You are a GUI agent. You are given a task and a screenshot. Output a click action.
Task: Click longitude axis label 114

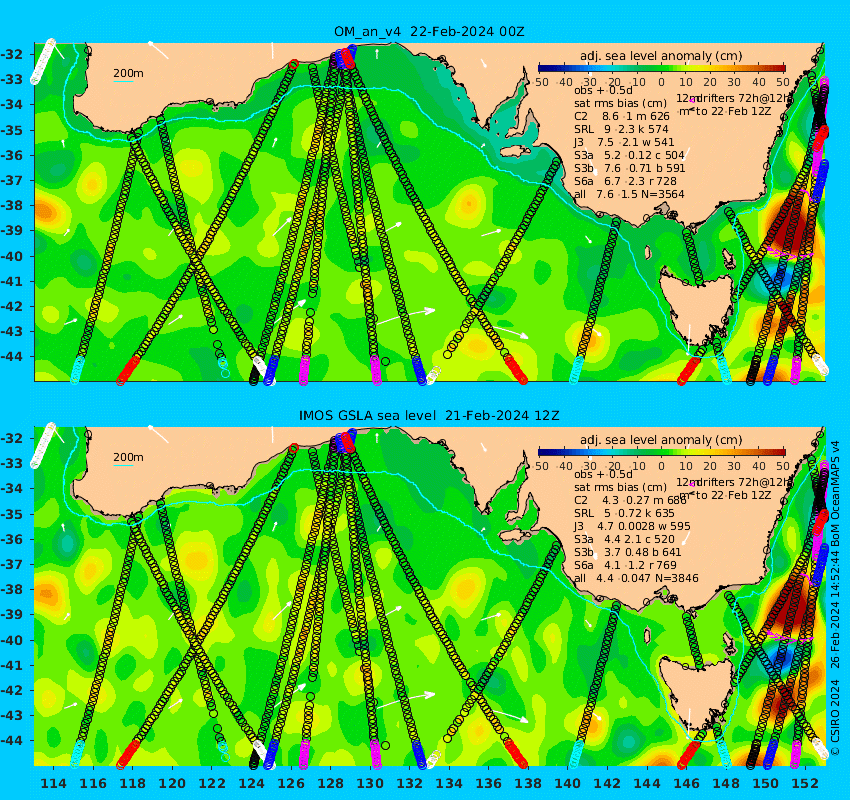54,783
